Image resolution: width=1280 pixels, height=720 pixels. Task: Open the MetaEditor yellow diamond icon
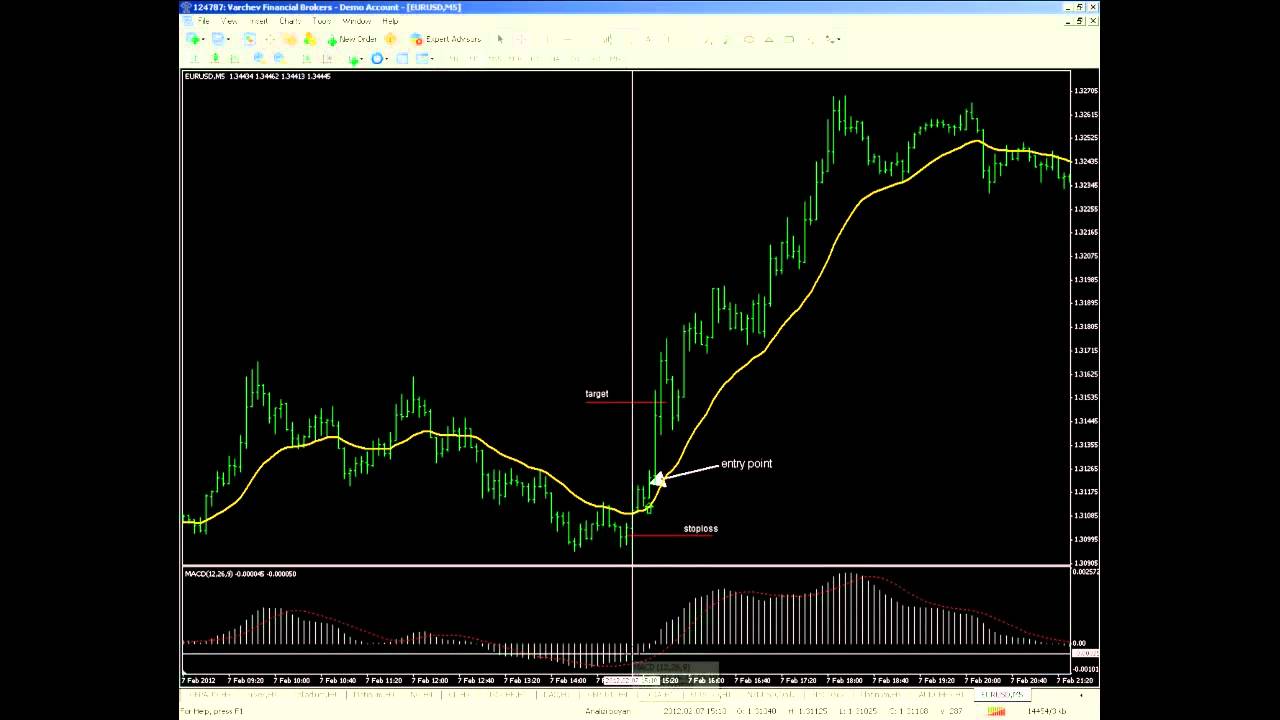click(x=390, y=39)
